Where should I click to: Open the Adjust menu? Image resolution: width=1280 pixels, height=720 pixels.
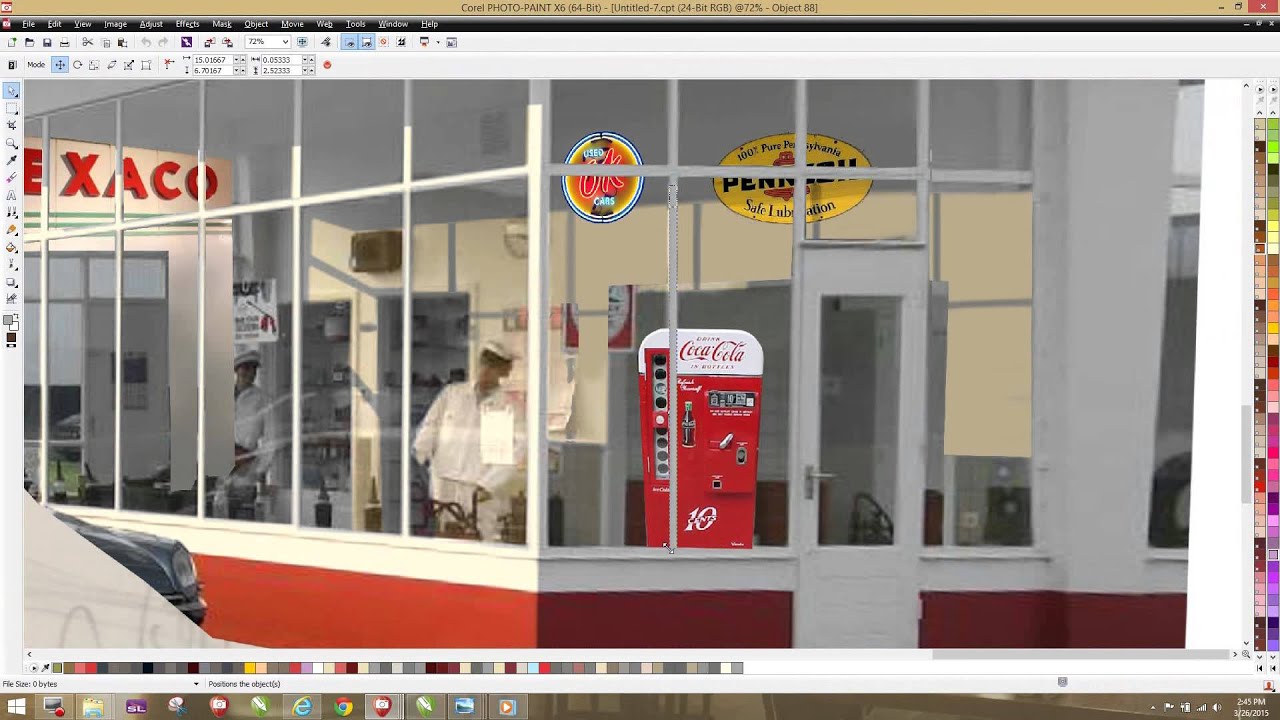coord(151,24)
